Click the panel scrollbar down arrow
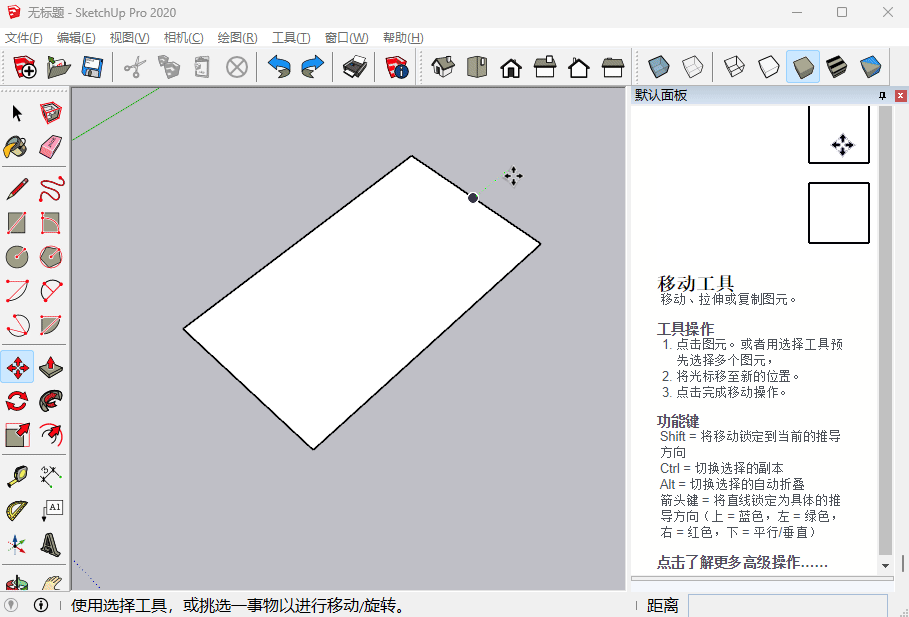Image resolution: width=909 pixels, height=617 pixels. 884,564
